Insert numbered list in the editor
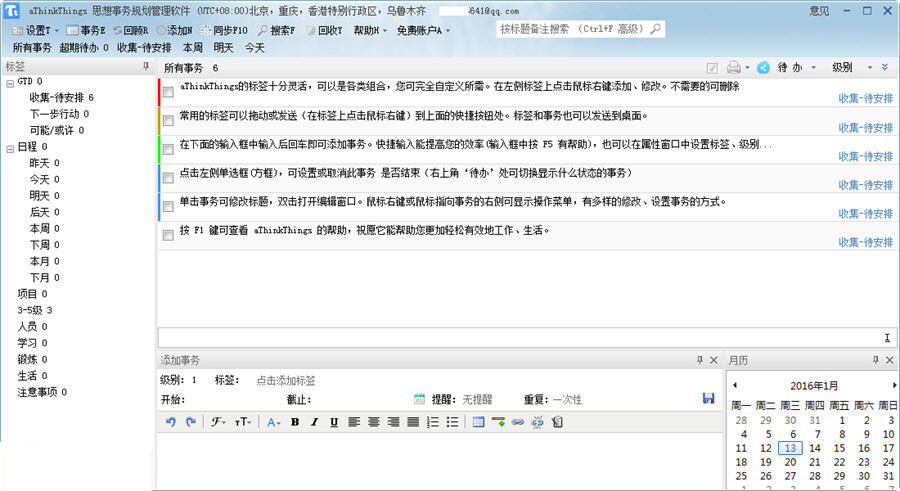900x491 pixels. [433, 422]
